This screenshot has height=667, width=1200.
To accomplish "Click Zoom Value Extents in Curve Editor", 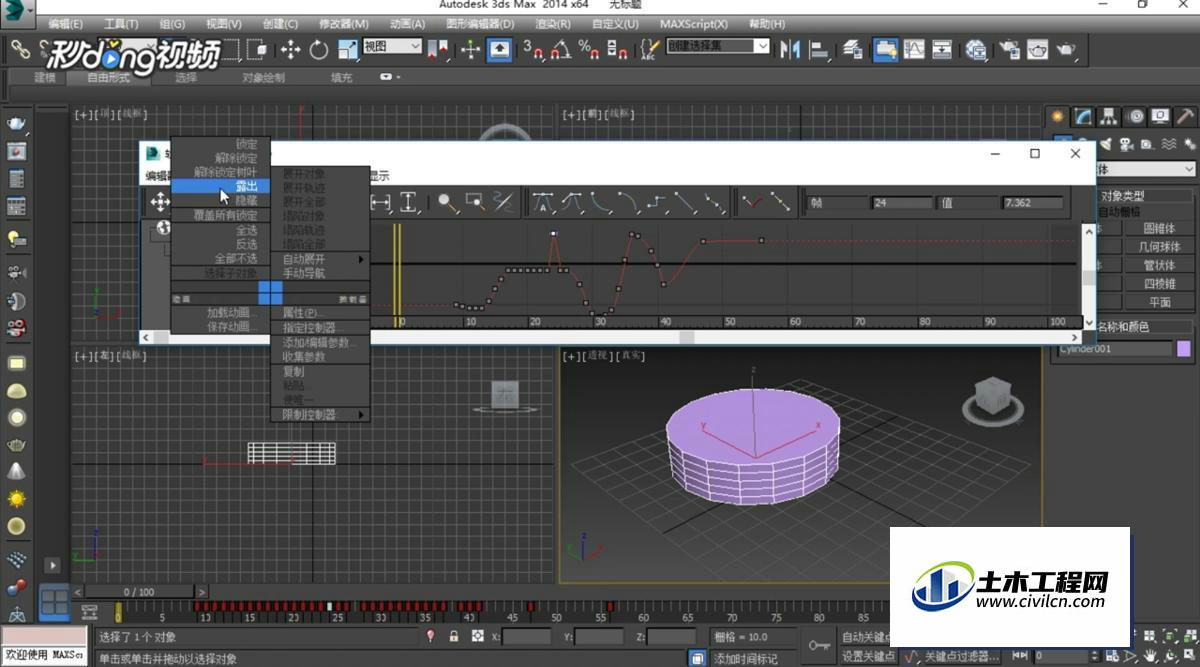I will click(408, 203).
